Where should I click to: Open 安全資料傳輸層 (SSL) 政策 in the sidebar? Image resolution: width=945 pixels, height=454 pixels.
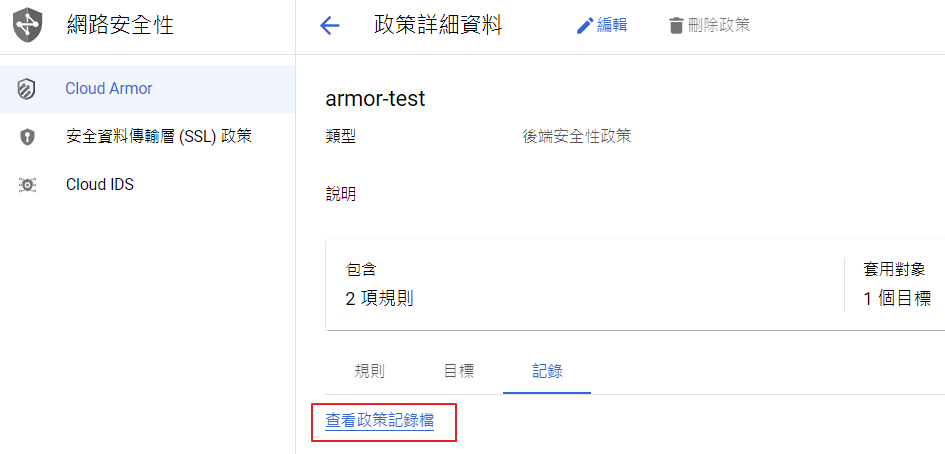[x=158, y=137]
